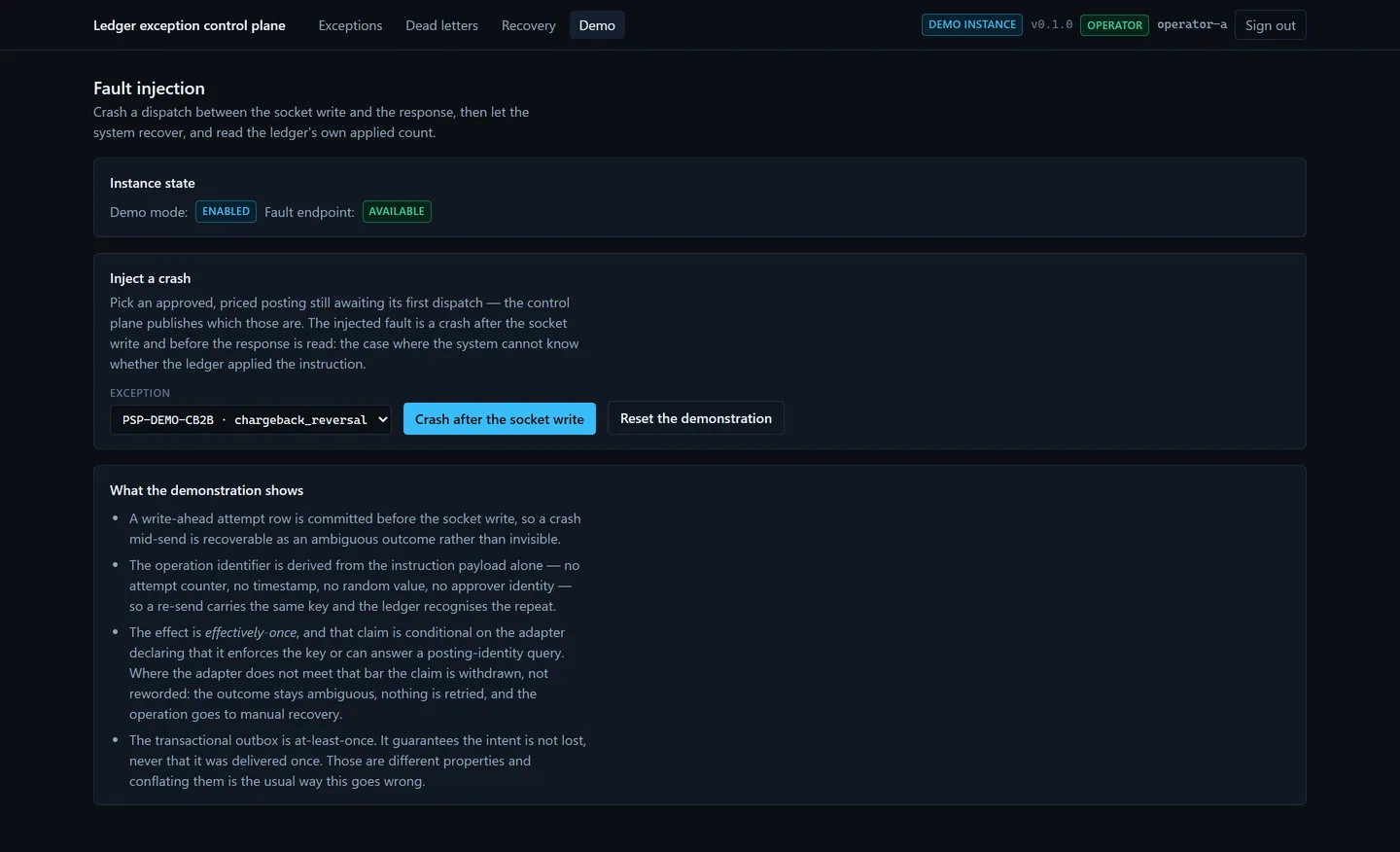The height and width of the screenshot is (852, 1400).
Task: Click the v0.1.0 version label
Action: click(x=1052, y=25)
